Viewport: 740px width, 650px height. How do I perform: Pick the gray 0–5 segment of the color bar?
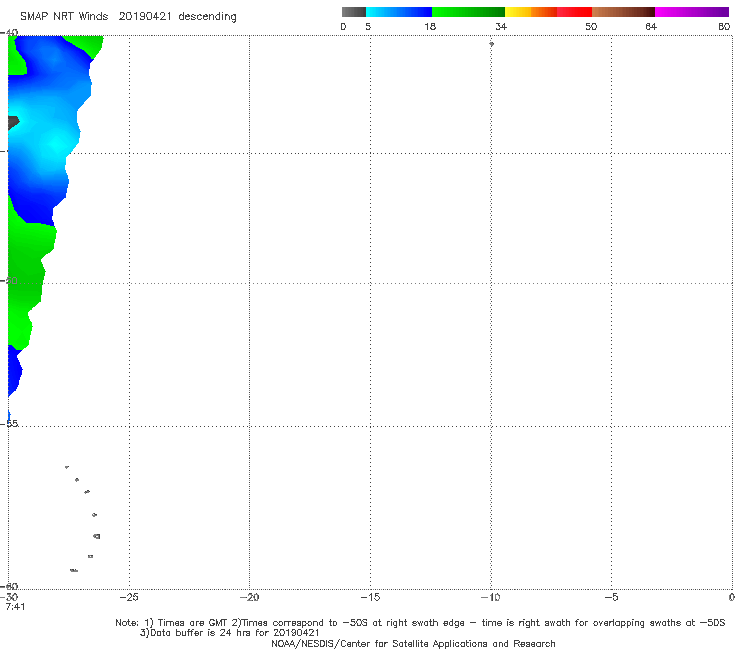point(354,12)
